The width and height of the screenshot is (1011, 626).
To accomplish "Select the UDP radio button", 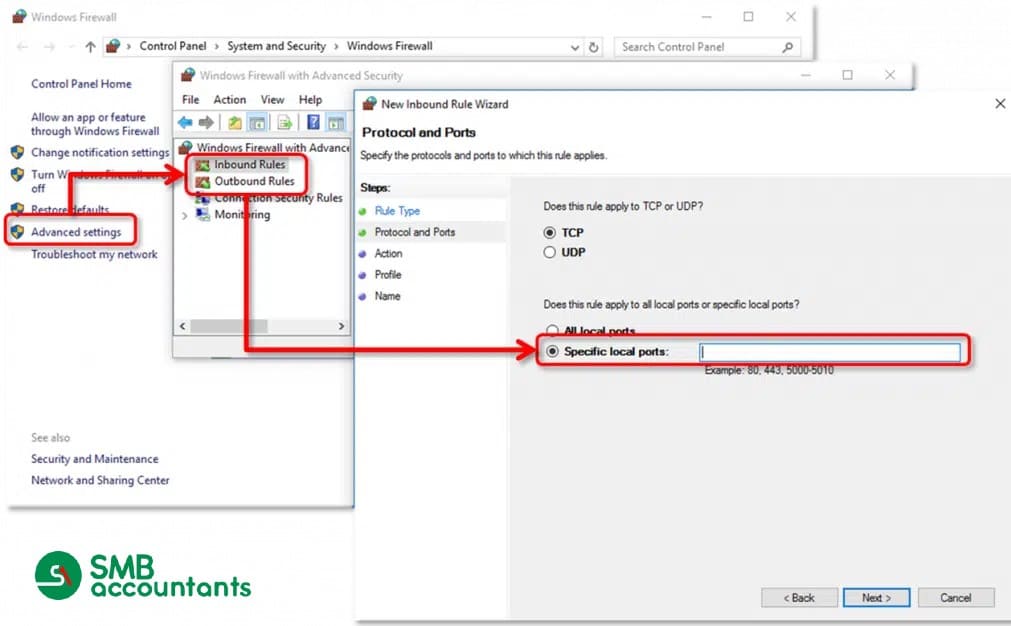I will [x=549, y=252].
